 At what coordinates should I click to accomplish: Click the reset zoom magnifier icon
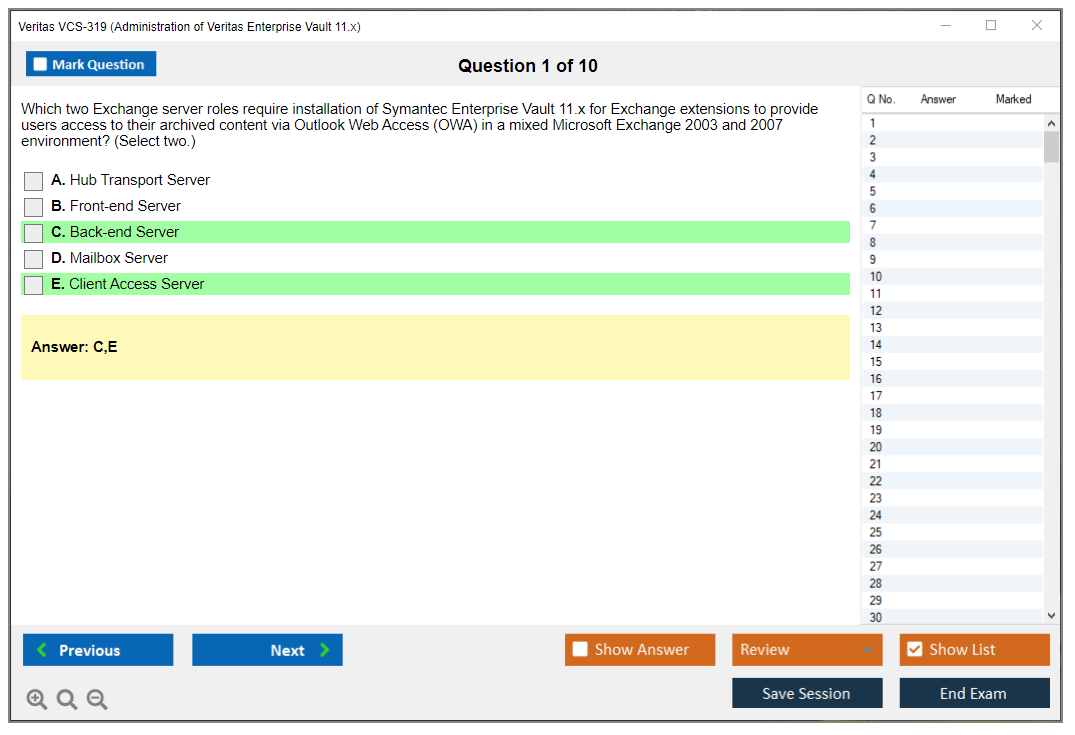[67, 700]
